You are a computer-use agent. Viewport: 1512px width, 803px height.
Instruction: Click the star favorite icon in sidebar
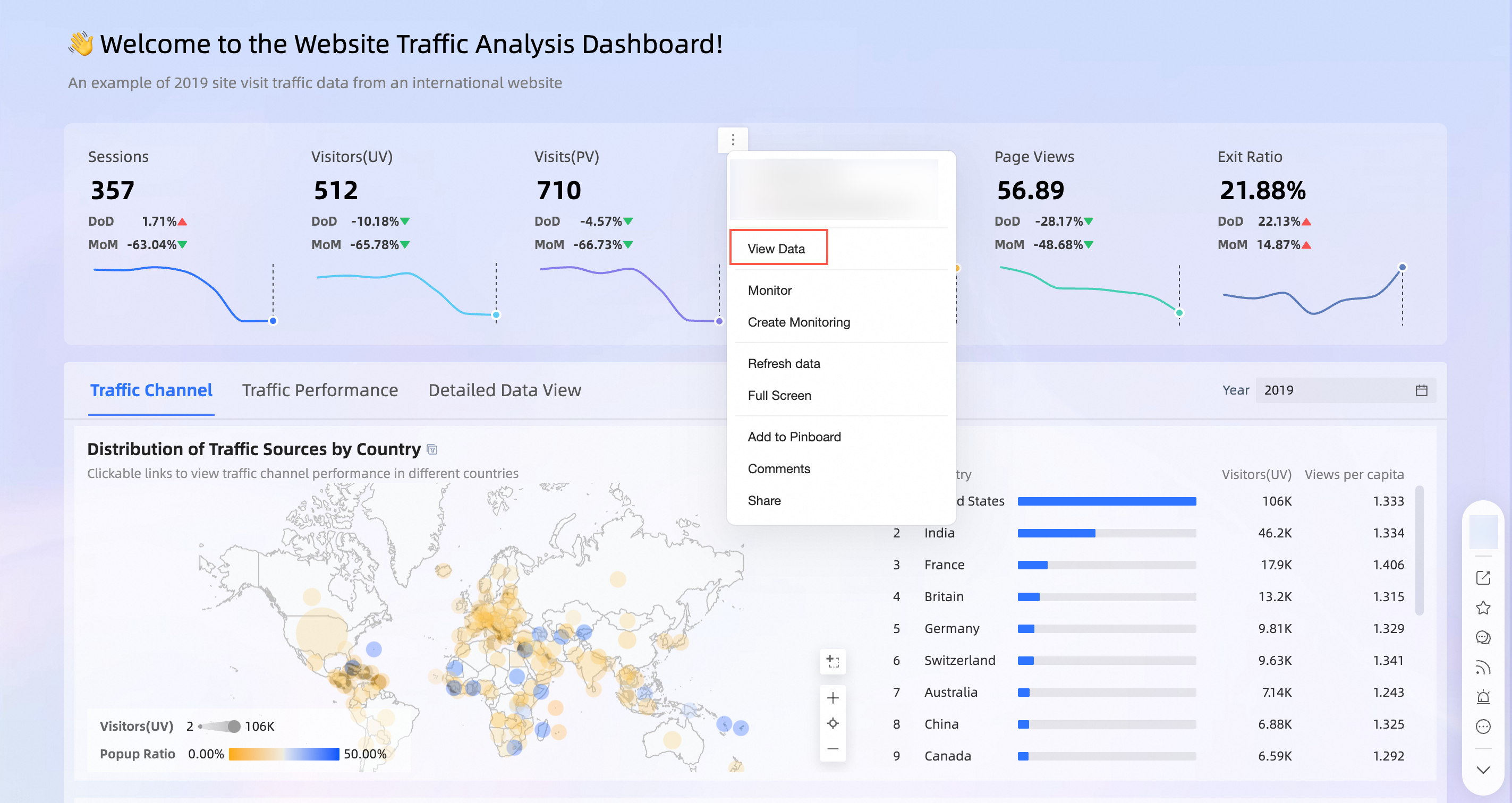1483,608
